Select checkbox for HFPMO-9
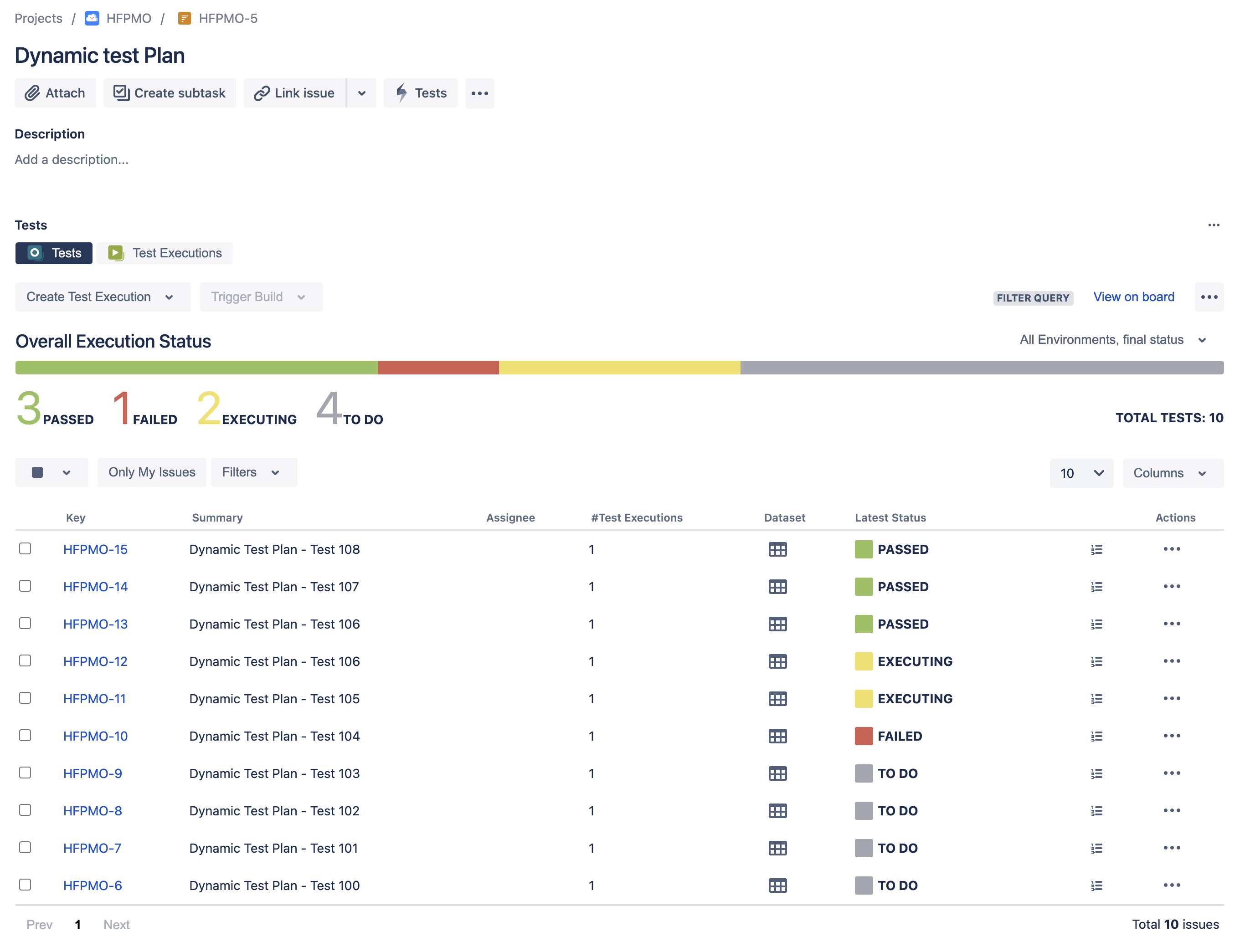1245x952 pixels. tap(25, 773)
